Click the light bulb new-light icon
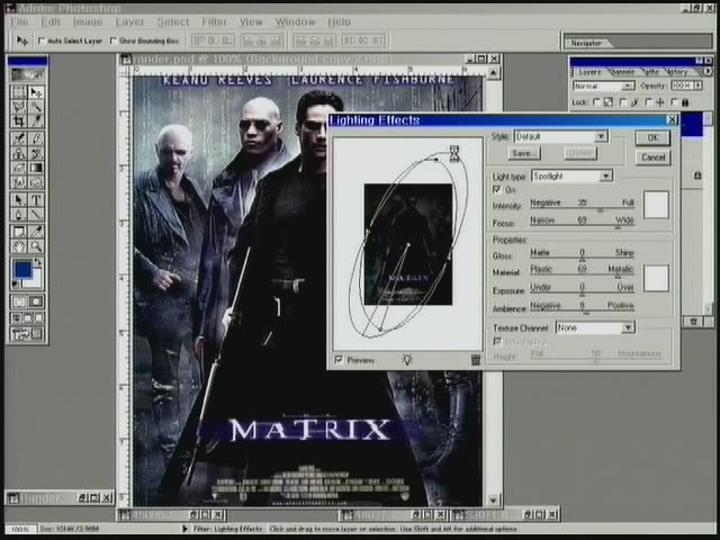 click(x=407, y=360)
